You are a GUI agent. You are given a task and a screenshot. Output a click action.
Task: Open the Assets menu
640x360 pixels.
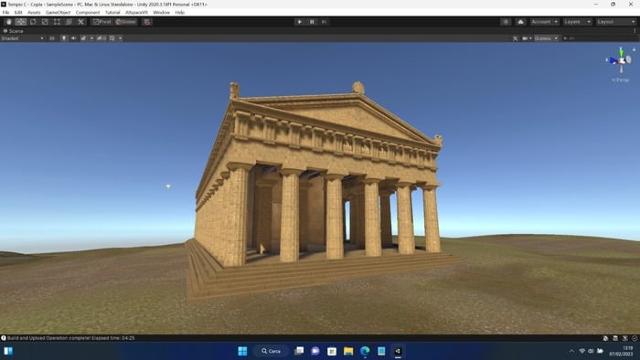pos(34,13)
